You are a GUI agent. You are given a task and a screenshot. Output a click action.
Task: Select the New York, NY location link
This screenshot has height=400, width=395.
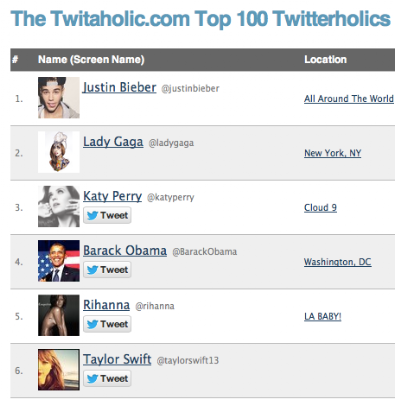click(x=333, y=153)
